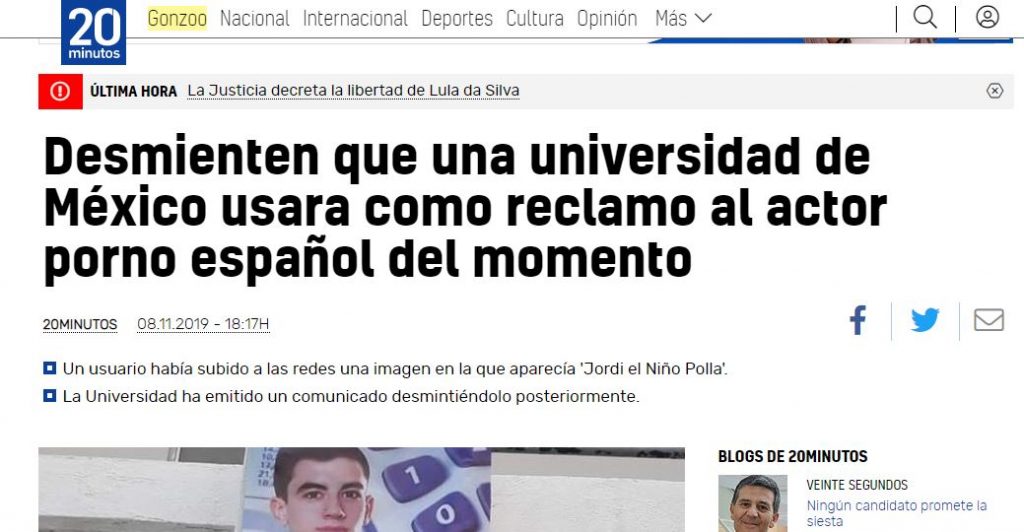Share article on Facebook

[x=857, y=321]
